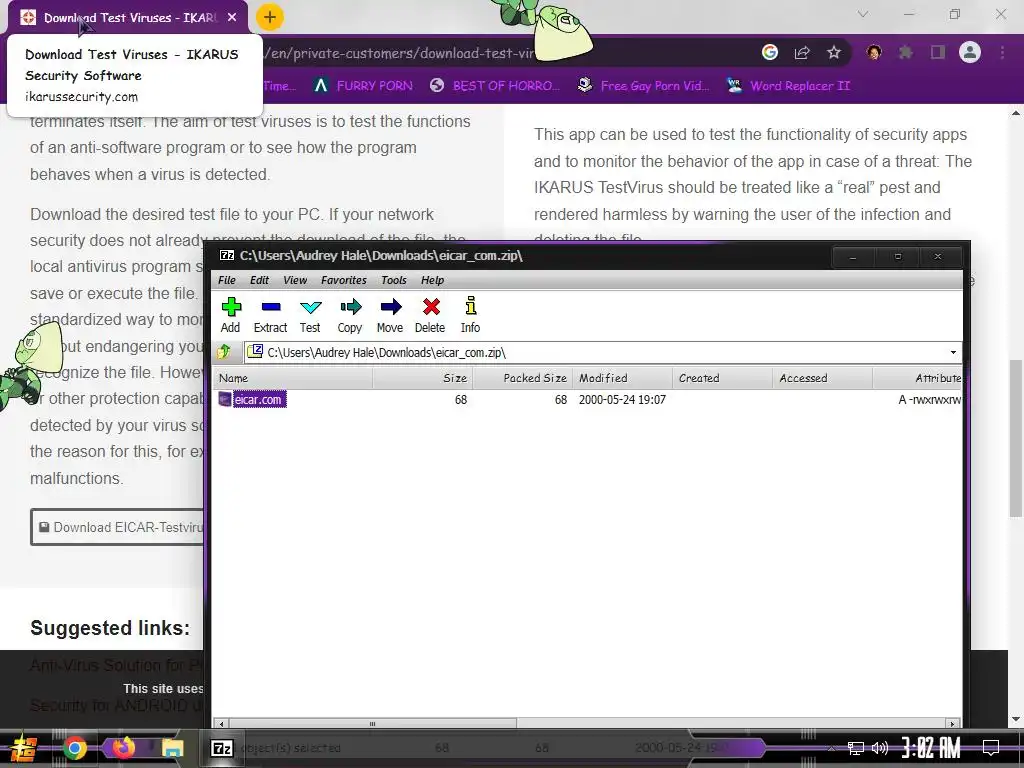Delete the selected file with Delete icon
This screenshot has height=768, width=1024.
pos(430,315)
